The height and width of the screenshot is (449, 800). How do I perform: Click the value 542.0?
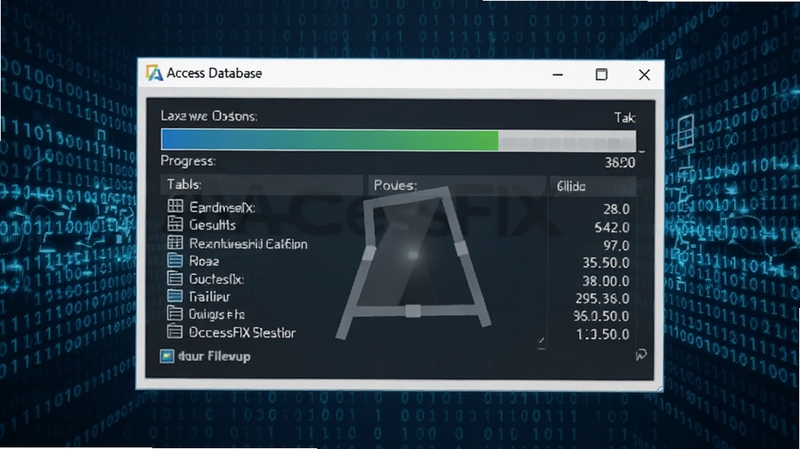(612, 228)
